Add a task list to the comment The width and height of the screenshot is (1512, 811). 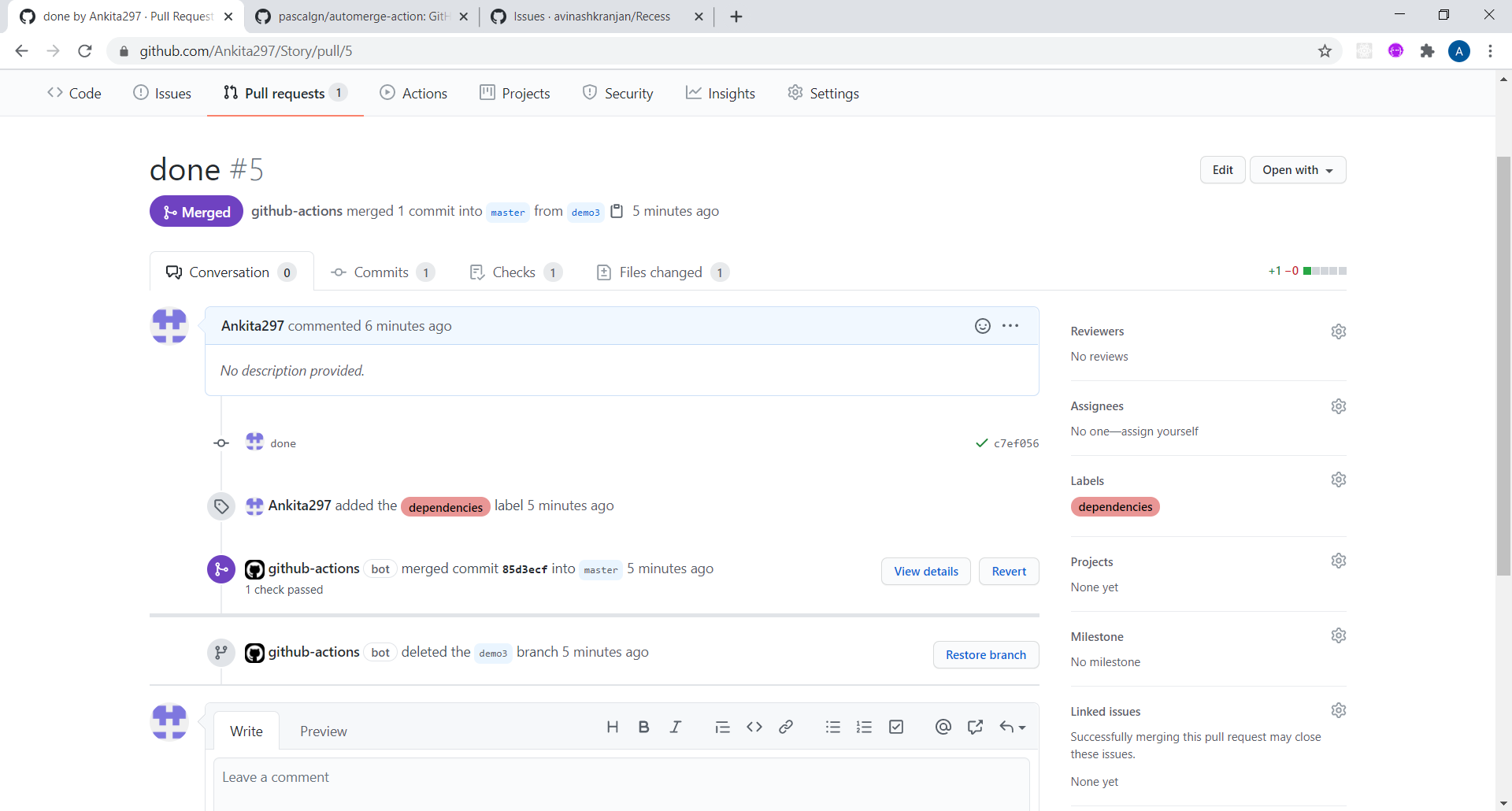(895, 727)
